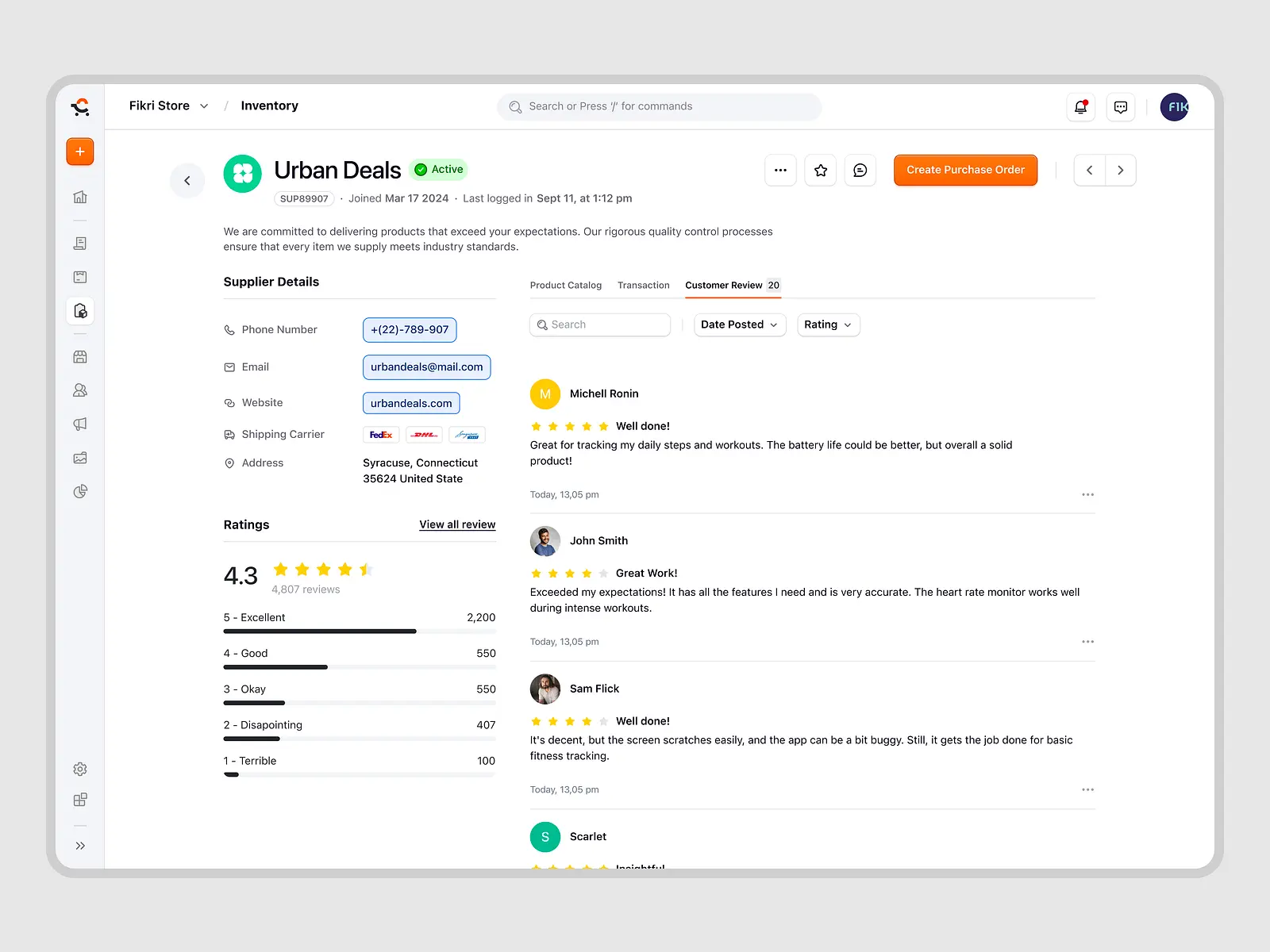
Task: Go to next supplier arrow
Action: coord(1120,170)
